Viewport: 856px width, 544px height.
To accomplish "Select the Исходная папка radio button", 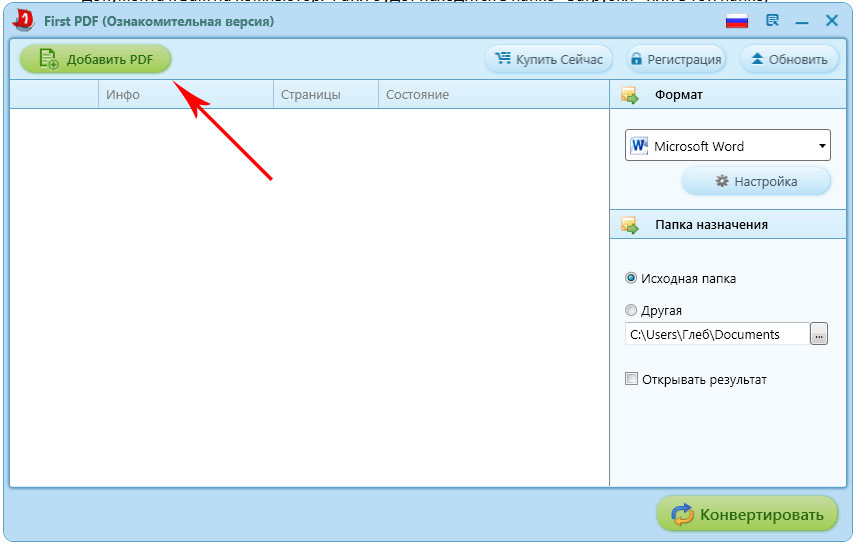I will tap(631, 279).
